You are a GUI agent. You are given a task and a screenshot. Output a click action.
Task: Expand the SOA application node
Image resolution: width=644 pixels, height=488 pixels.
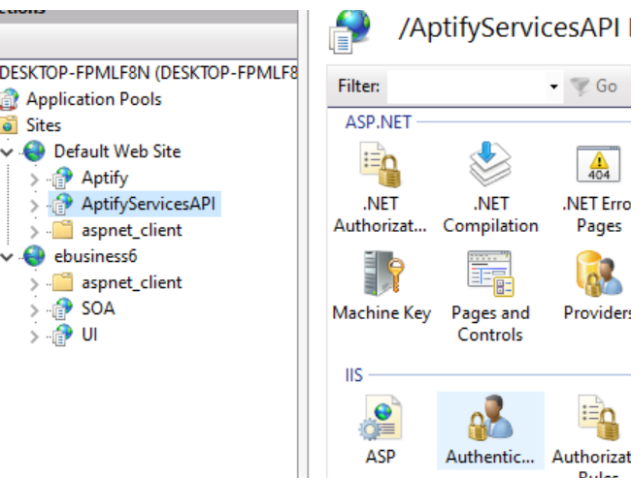tap(34, 311)
